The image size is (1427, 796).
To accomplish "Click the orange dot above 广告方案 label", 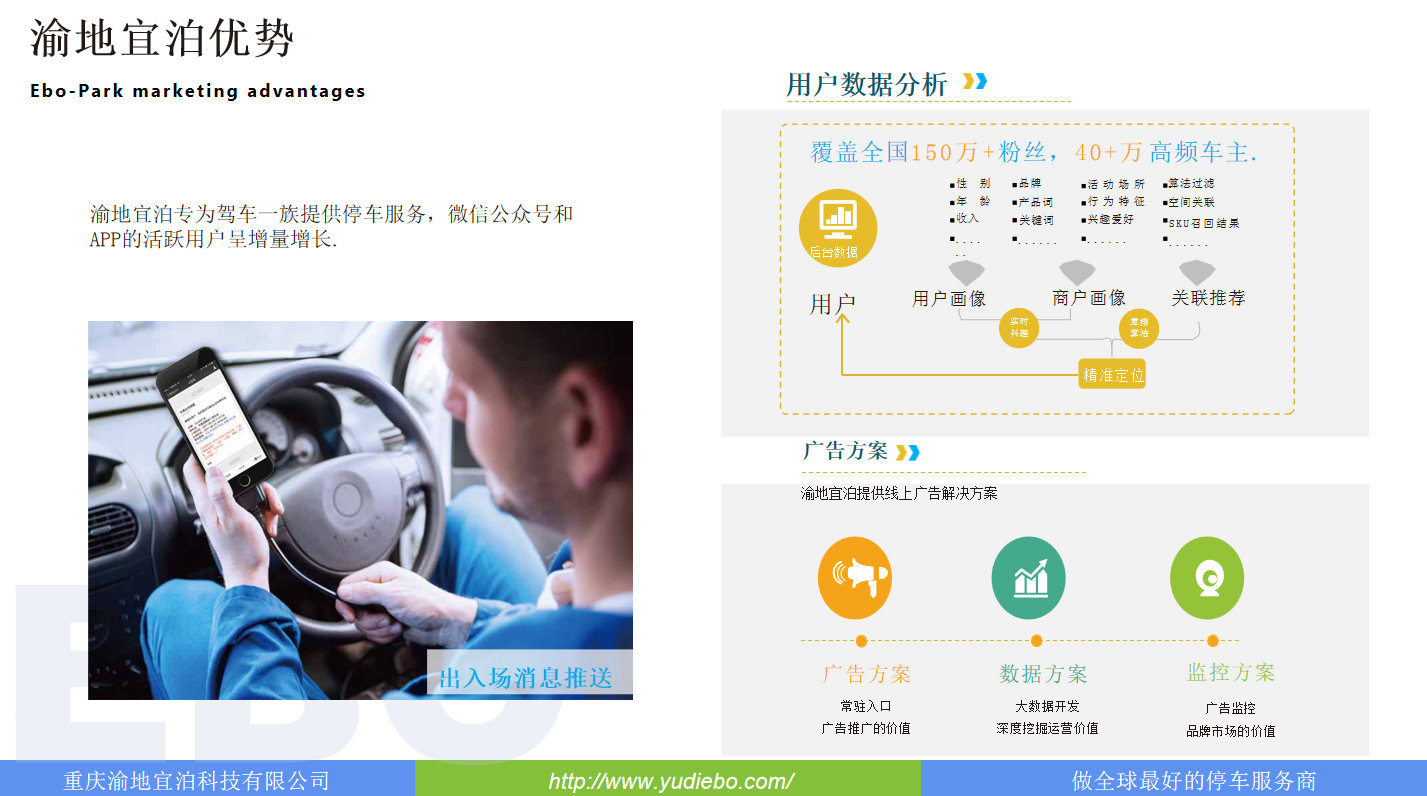I will click(861, 641).
